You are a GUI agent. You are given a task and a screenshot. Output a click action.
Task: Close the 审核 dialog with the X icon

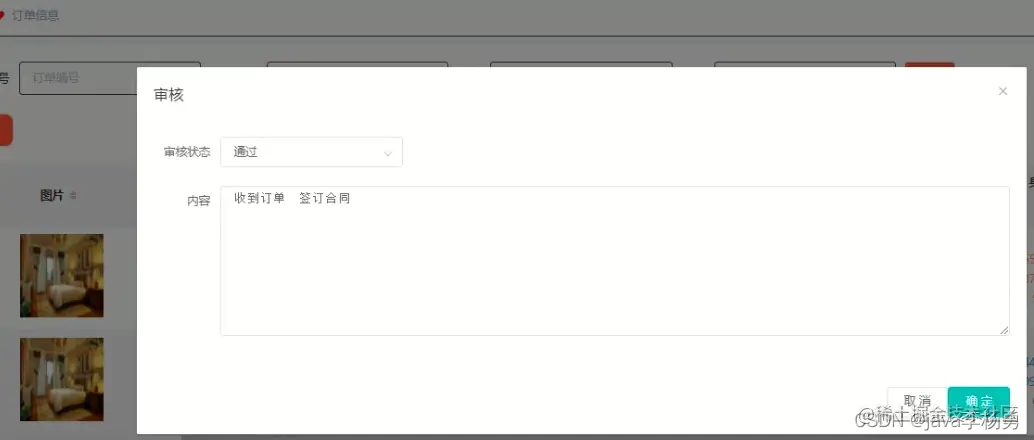[x=1002, y=91]
